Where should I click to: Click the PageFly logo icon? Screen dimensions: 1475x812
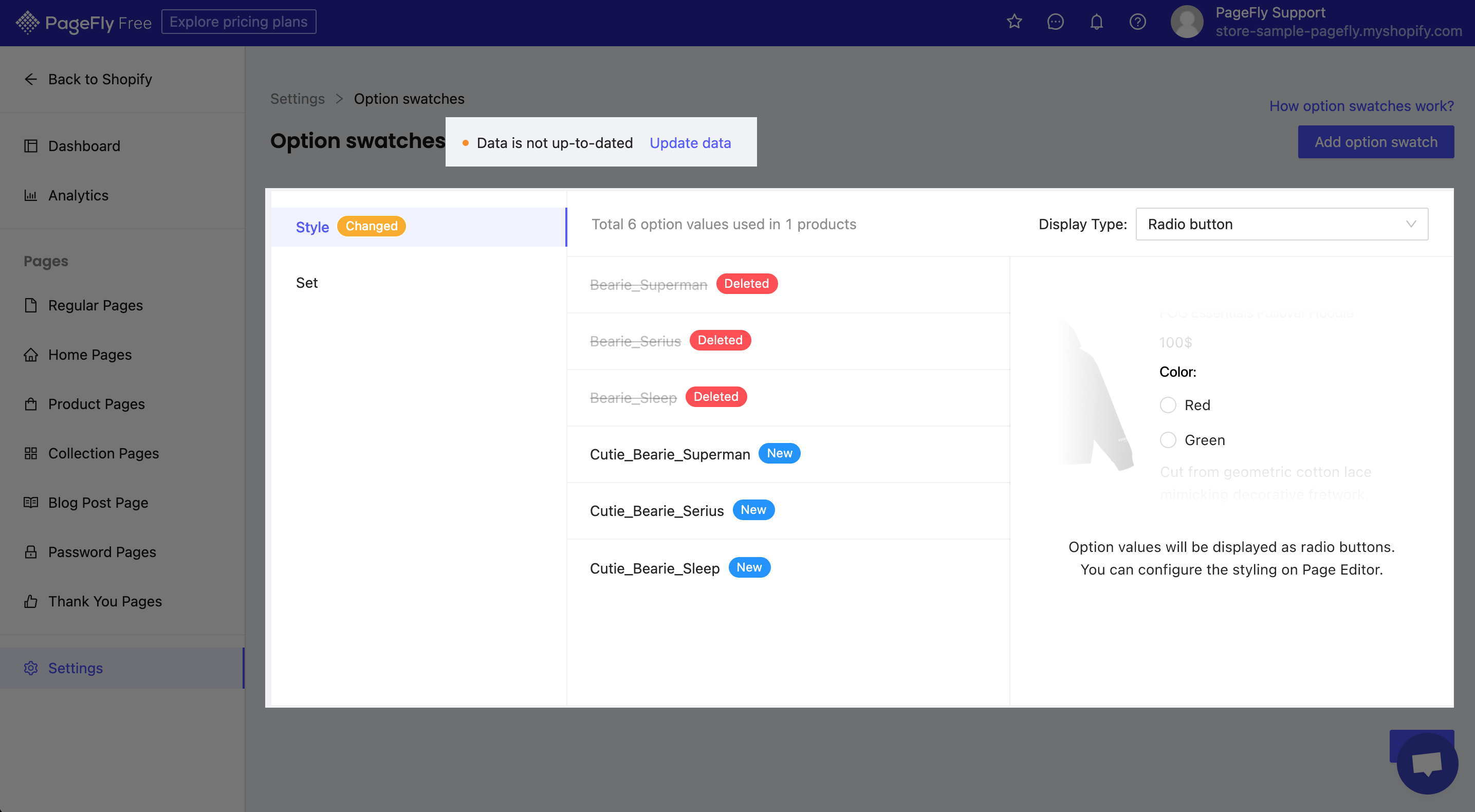tap(27, 22)
